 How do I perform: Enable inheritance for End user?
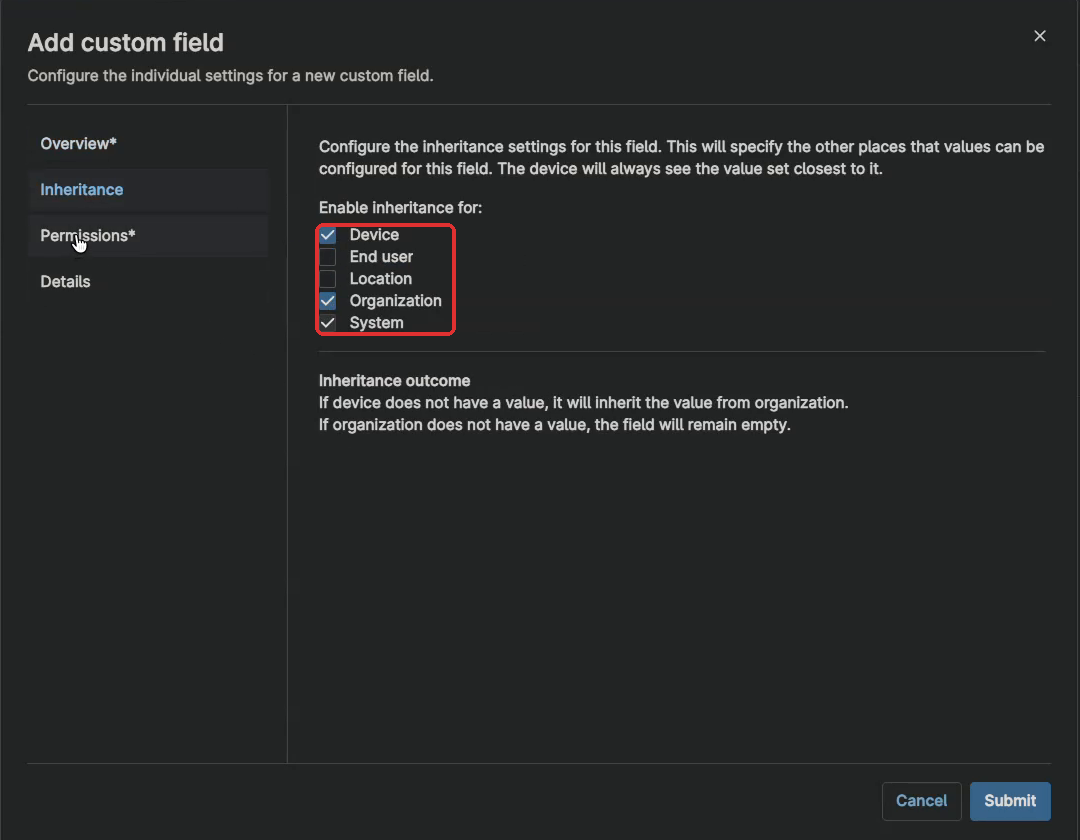click(328, 258)
